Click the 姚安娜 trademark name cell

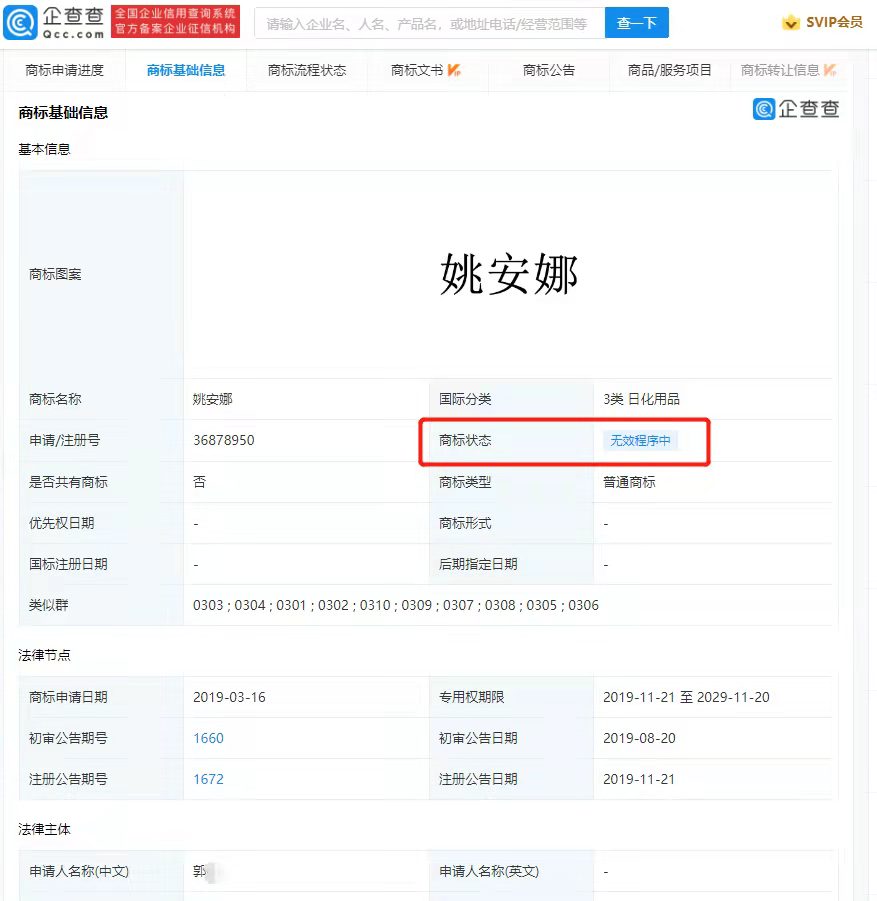click(213, 399)
